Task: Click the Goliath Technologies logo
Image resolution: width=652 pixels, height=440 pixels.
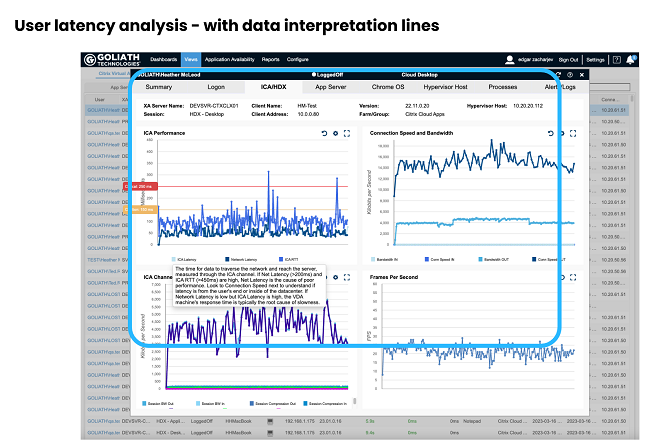Action: [112, 60]
